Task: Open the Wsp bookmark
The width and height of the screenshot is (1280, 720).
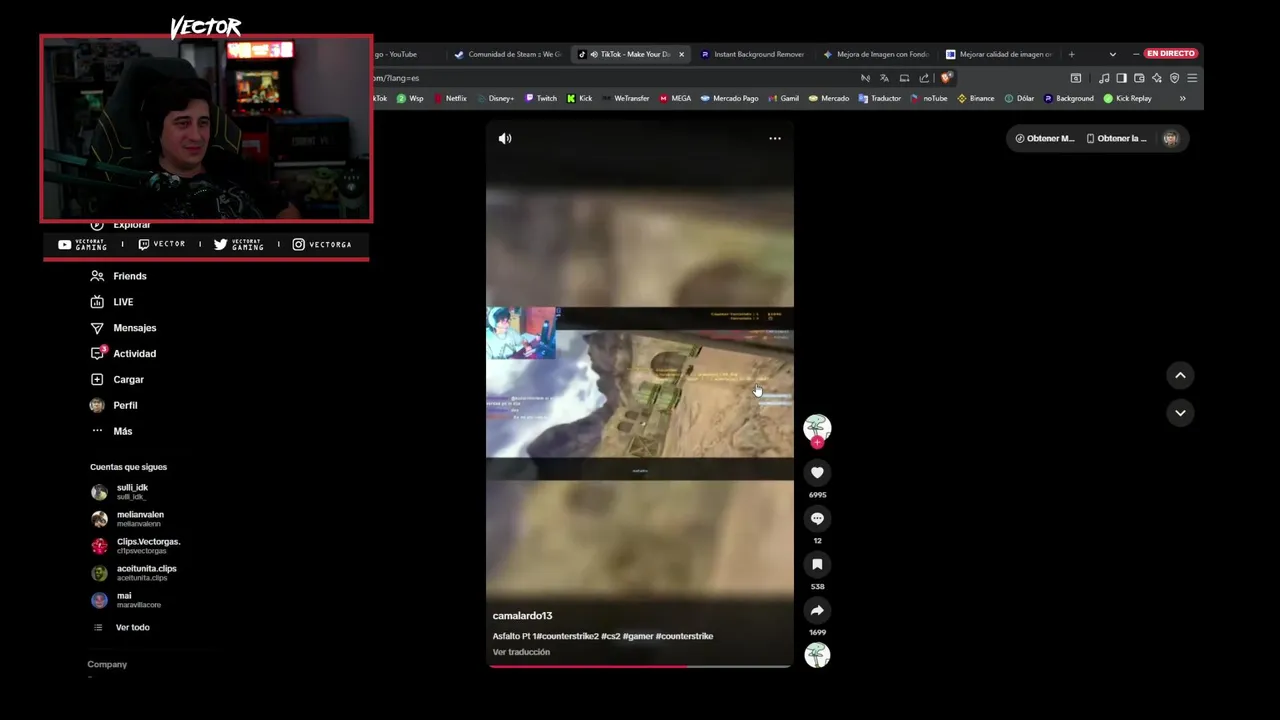Action: click(x=410, y=99)
